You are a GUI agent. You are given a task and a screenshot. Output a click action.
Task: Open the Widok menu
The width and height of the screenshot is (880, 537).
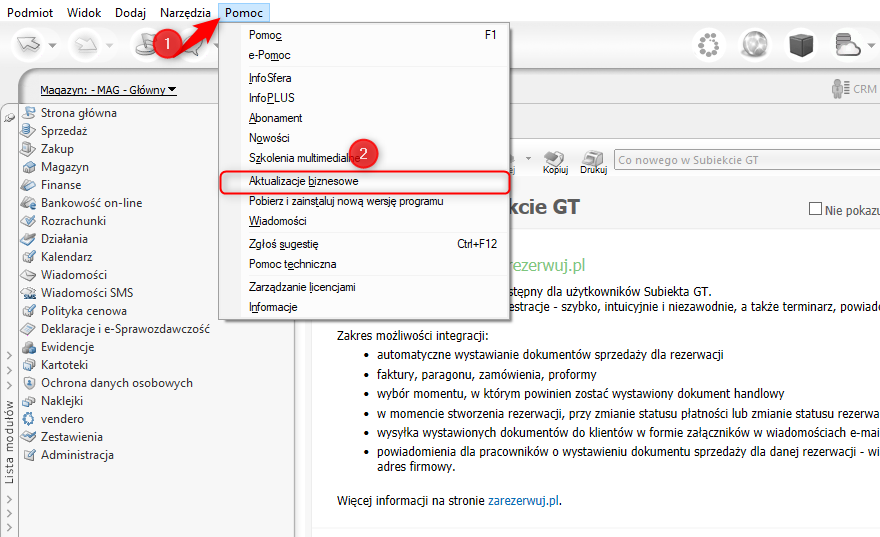(84, 12)
